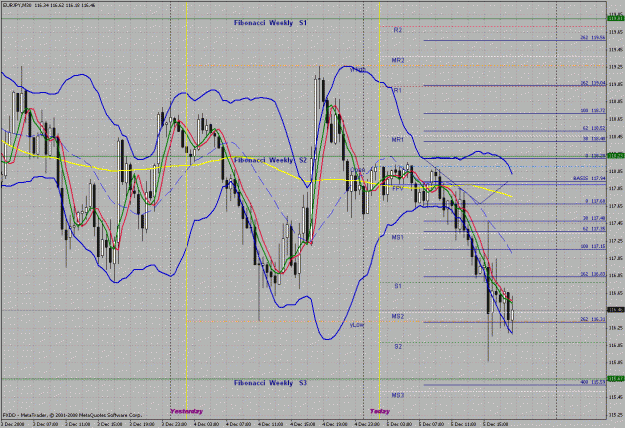Select the MS3 pivot label
The image size is (625, 428).
pos(397,395)
